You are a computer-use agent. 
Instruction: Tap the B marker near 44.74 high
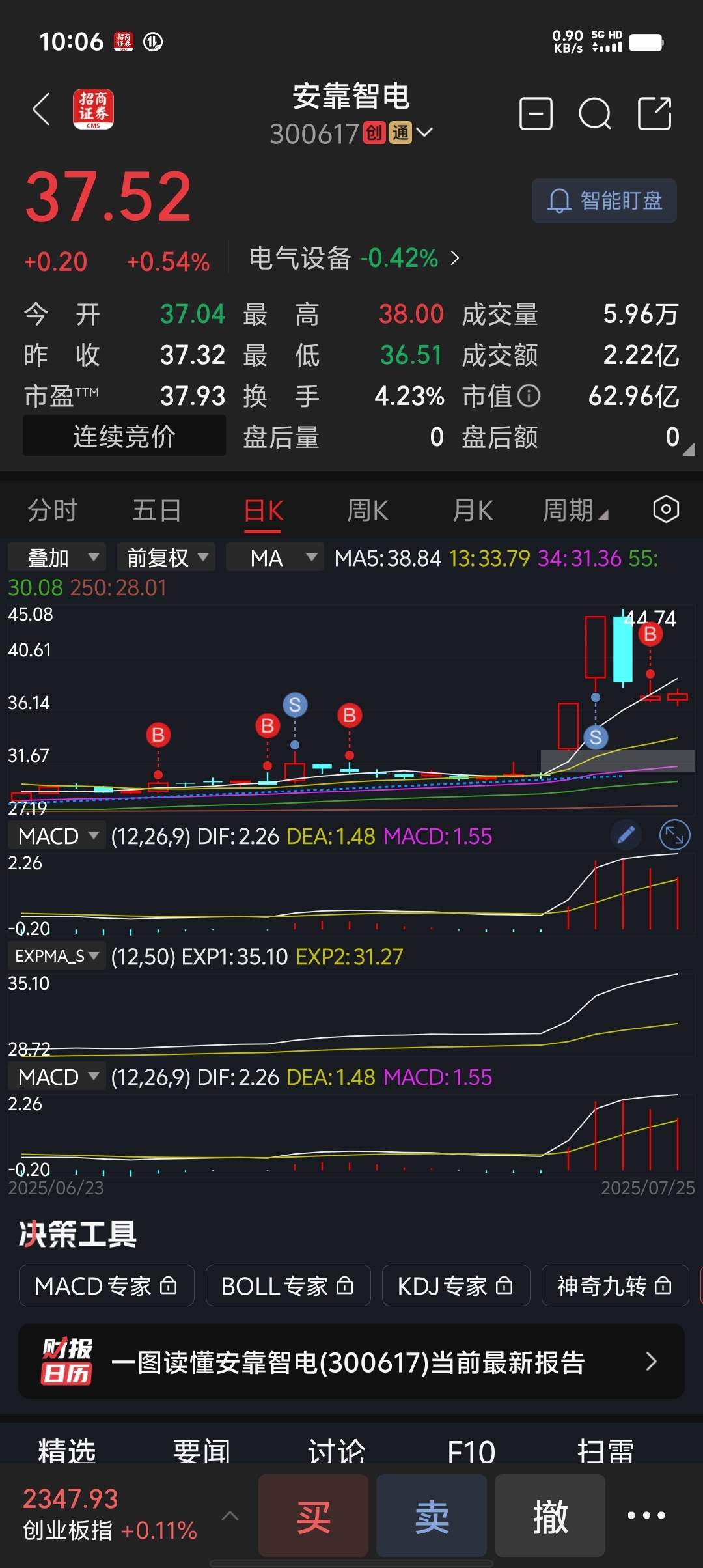click(650, 634)
